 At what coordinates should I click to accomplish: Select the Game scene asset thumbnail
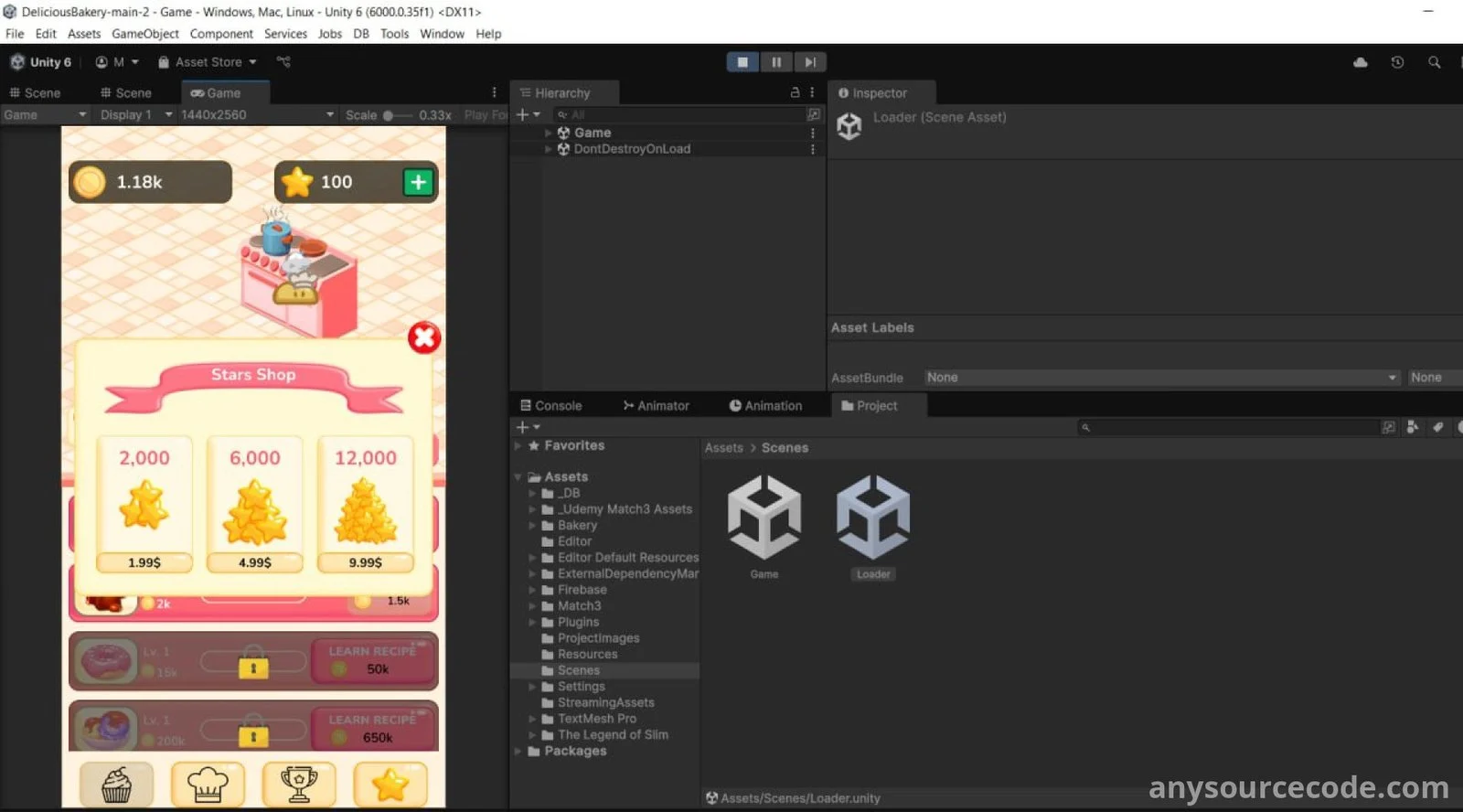(x=764, y=518)
